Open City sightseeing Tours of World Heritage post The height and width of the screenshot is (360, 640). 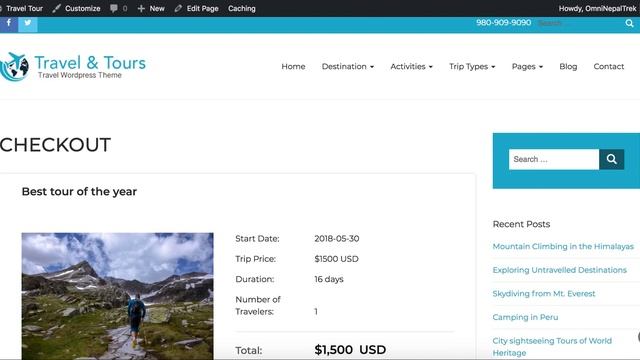552,347
